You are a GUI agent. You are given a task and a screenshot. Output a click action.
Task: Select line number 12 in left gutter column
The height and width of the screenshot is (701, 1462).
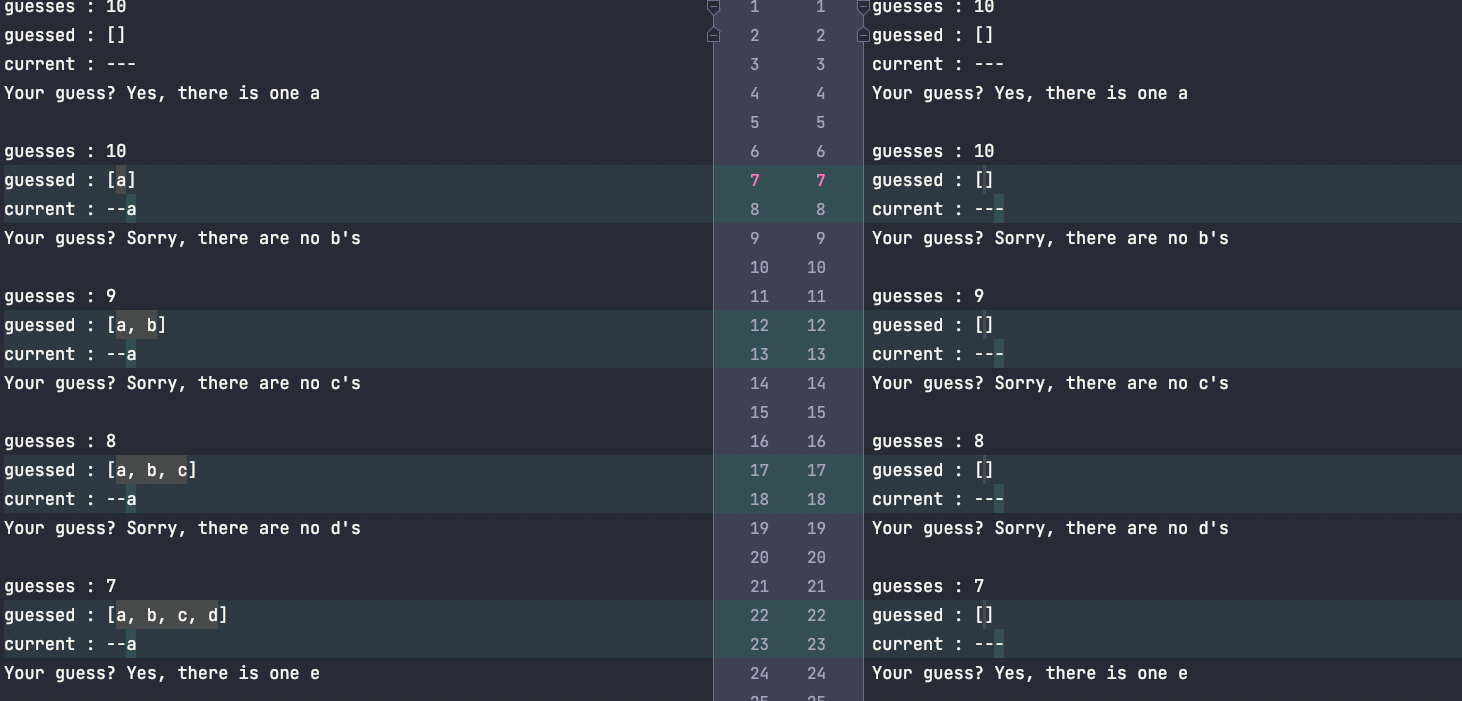pyautogui.click(x=759, y=325)
